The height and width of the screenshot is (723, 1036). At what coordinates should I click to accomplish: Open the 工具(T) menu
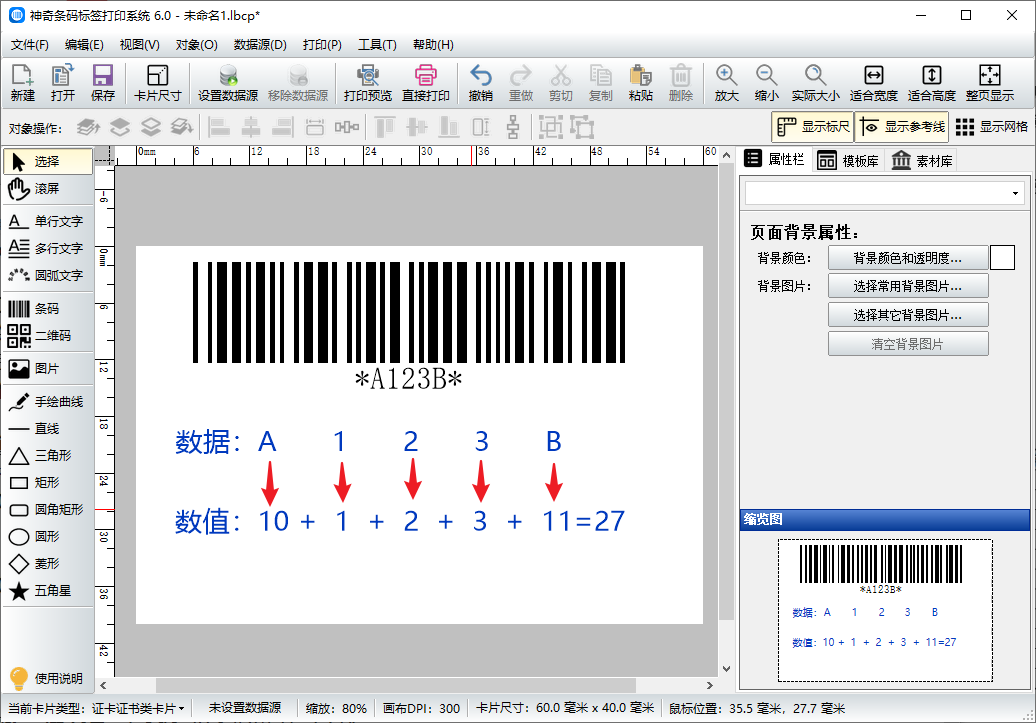click(377, 45)
